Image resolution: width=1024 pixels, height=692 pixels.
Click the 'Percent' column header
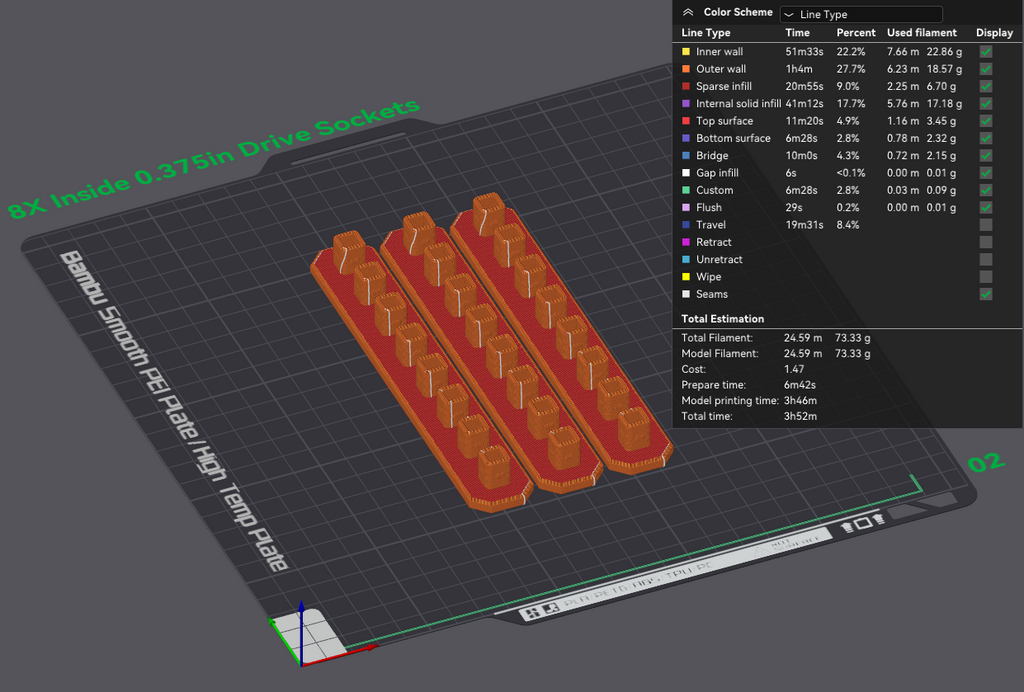pos(856,33)
